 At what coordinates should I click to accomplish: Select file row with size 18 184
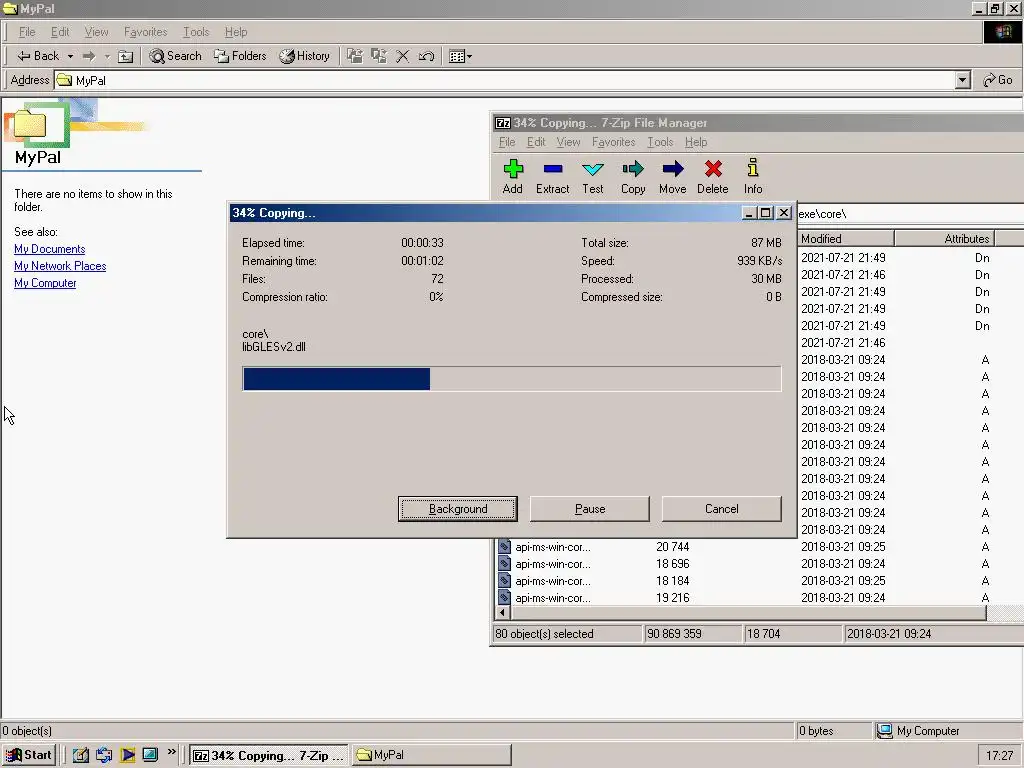click(x=744, y=581)
